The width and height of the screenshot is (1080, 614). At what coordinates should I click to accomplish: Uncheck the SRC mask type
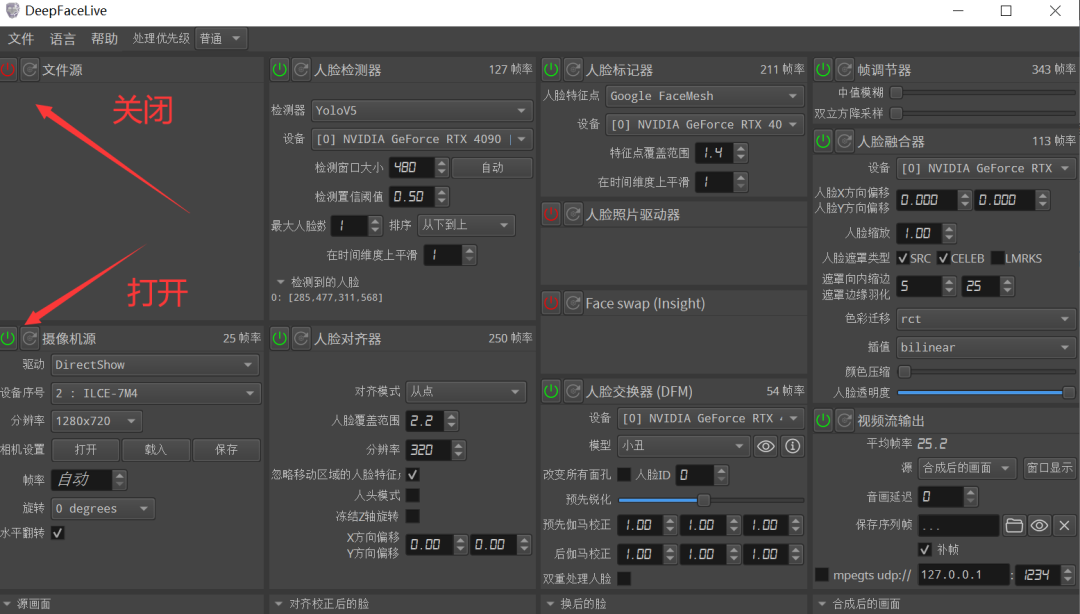click(x=902, y=258)
